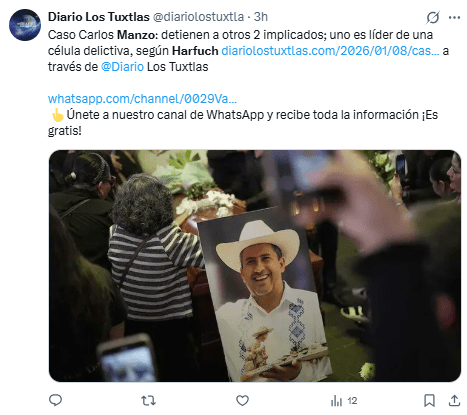Open the Grok explain post icon

click(x=433, y=17)
